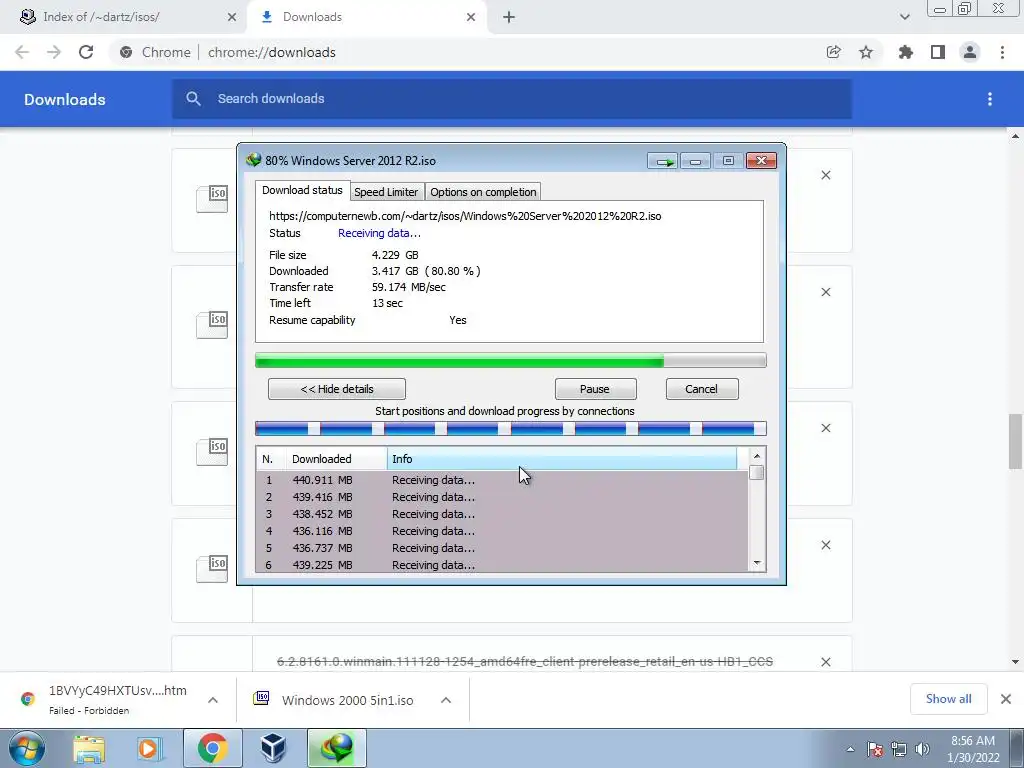
Task: Open Internet Download Manager on the taskbar
Action: tap(336, 748)
